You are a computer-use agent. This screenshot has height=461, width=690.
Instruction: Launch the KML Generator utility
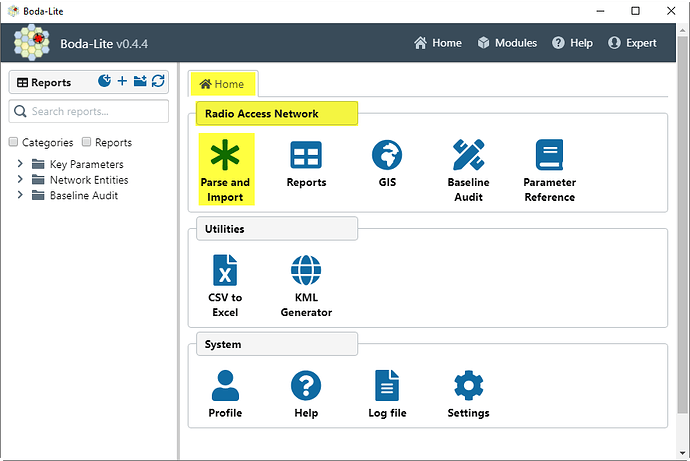tap(306, 285)
